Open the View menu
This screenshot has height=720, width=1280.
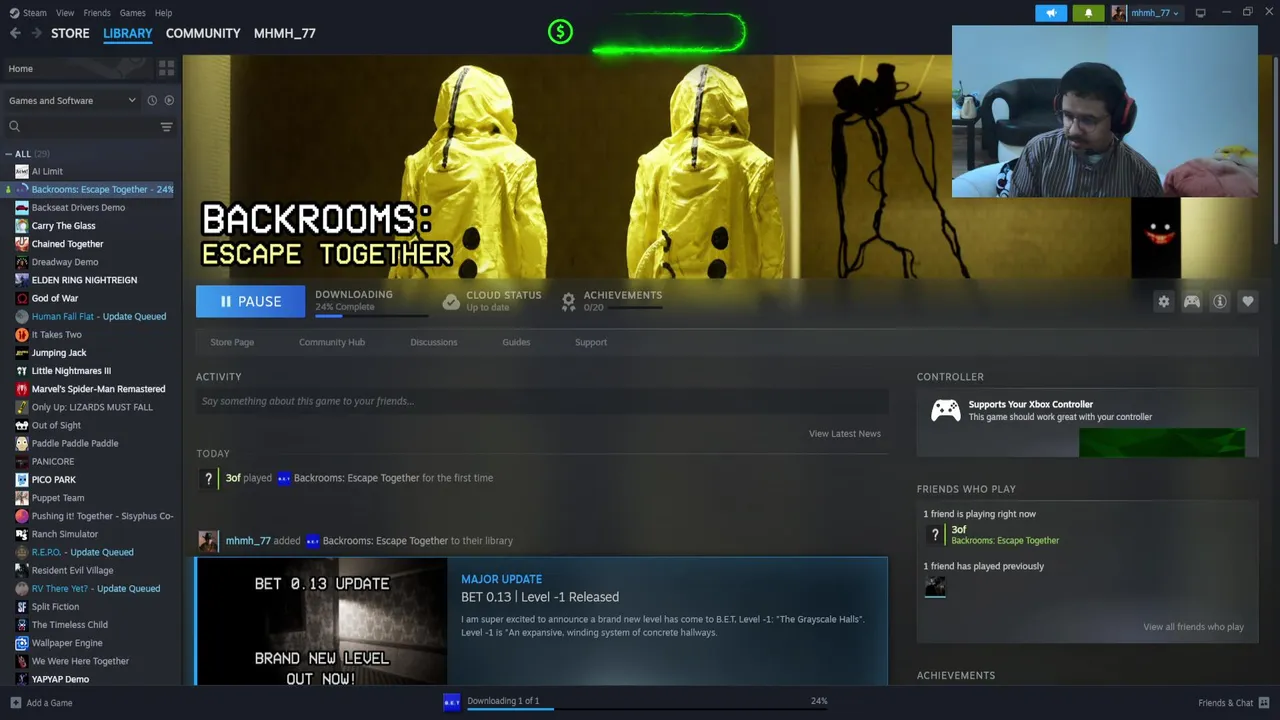65,13
